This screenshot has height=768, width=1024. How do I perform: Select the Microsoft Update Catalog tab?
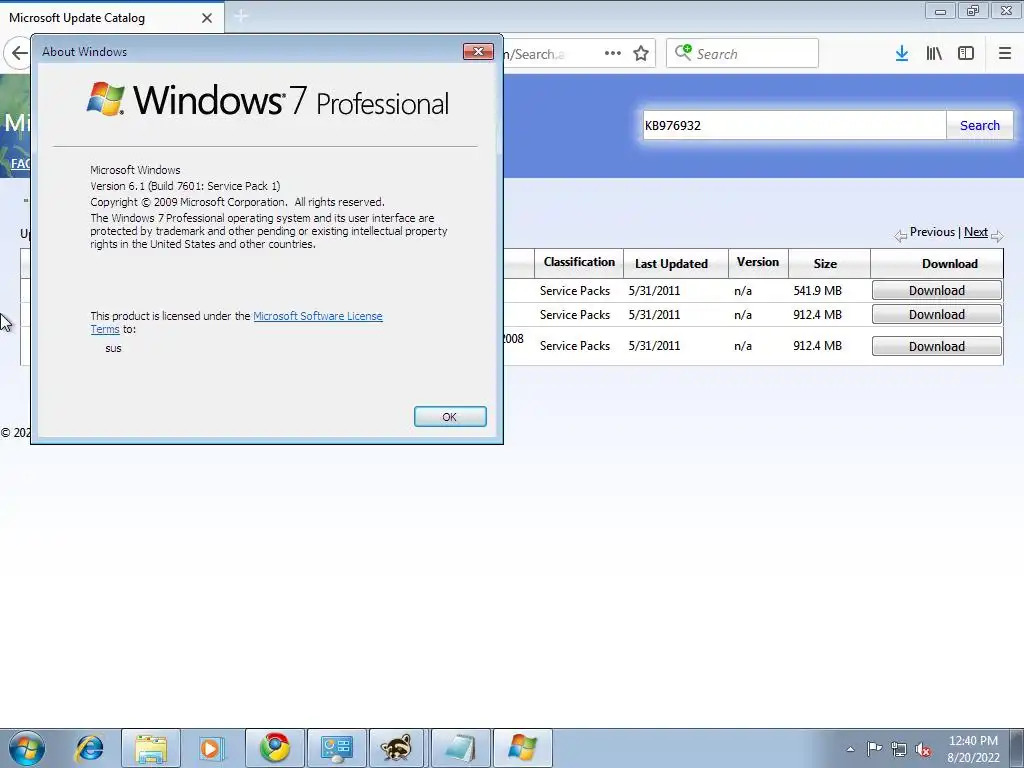111,18
